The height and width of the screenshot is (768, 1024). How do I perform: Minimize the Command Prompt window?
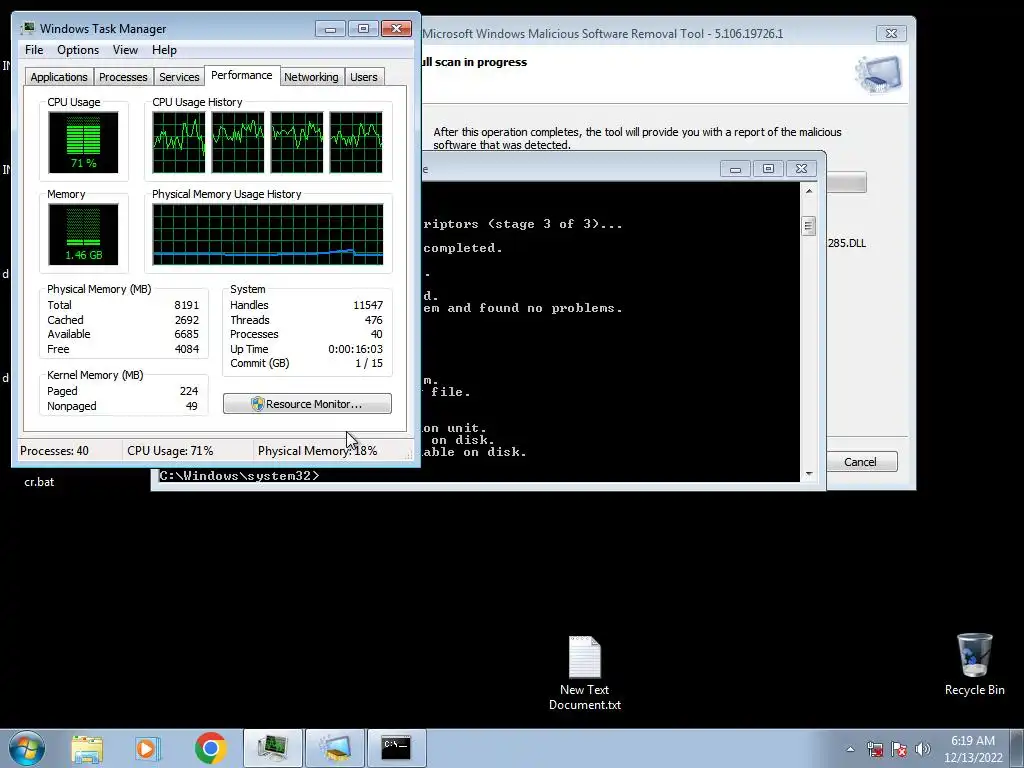735,168
